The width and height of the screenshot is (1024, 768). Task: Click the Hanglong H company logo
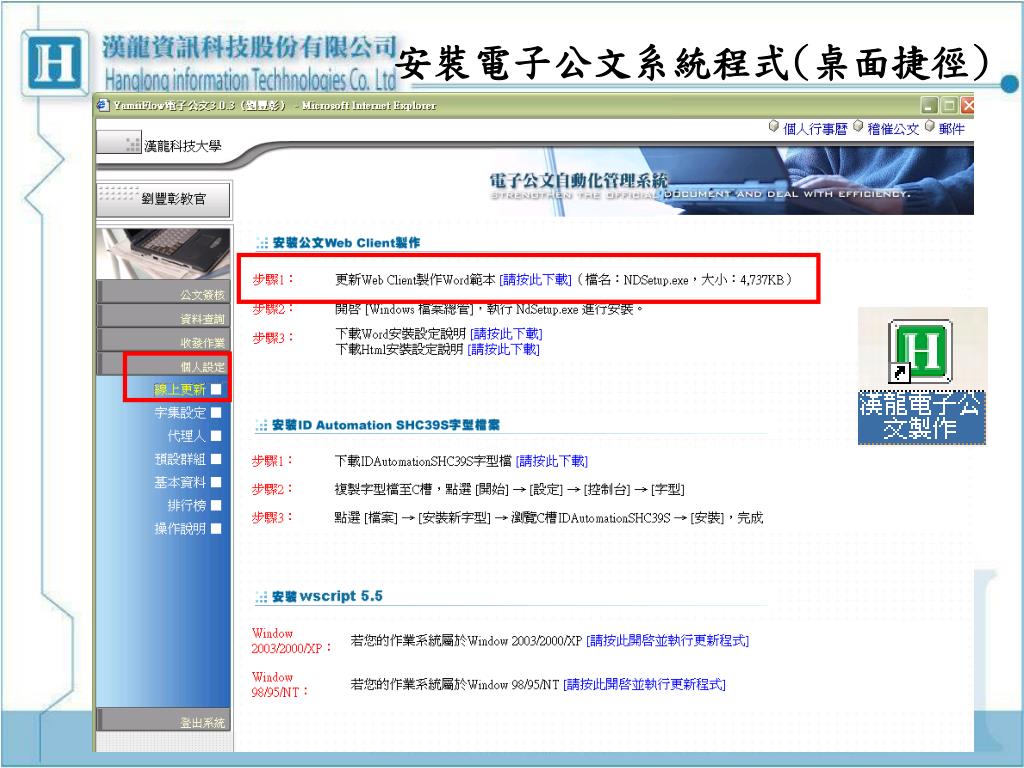54,63
